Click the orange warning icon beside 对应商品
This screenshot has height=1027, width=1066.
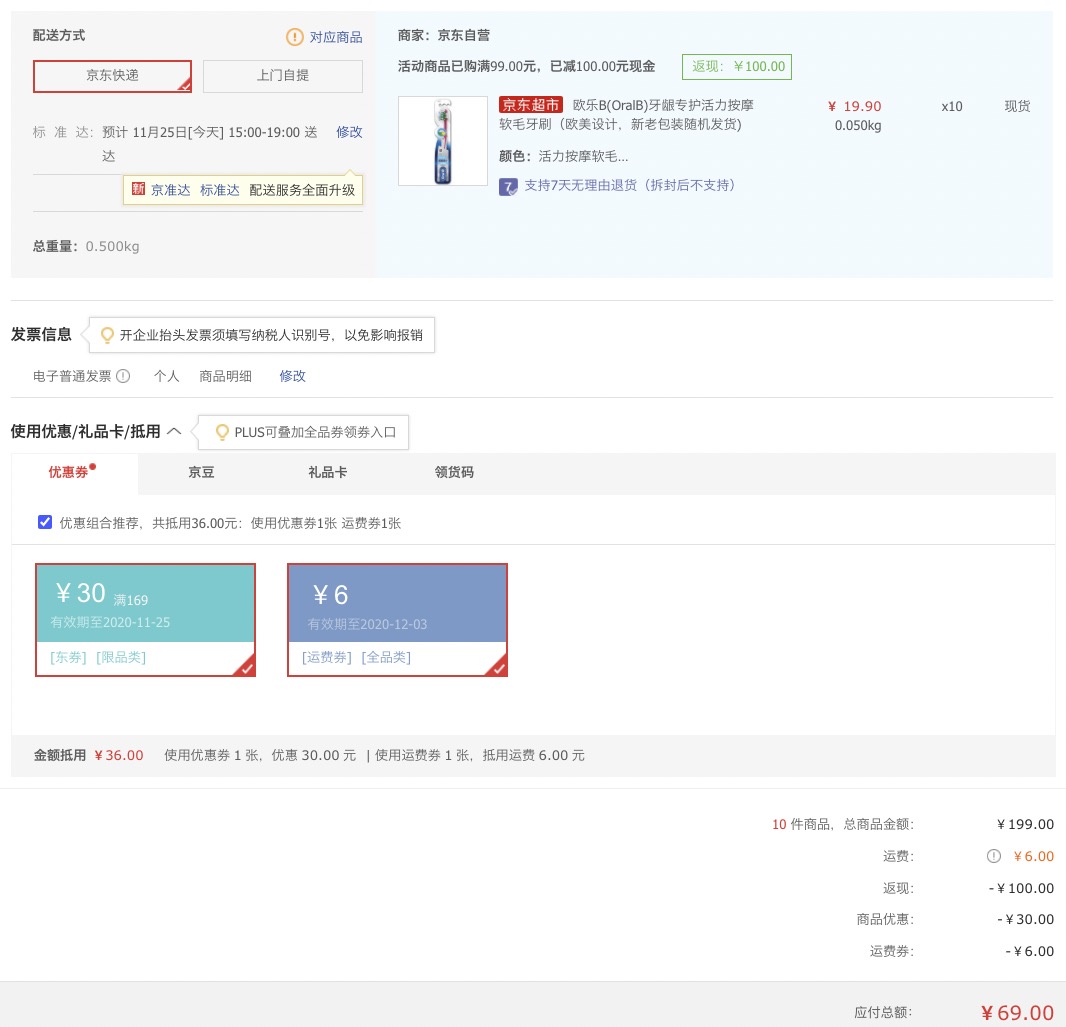(x=294, y=37)
